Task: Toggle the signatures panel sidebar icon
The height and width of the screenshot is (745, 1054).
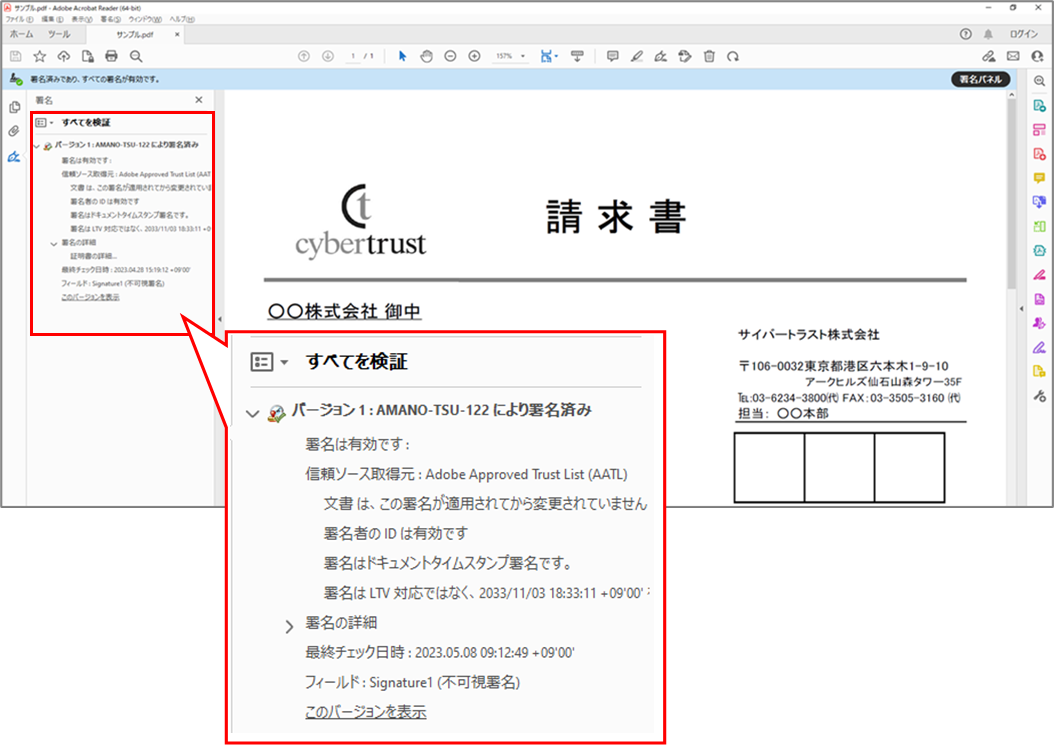Action: pos(14,157)
